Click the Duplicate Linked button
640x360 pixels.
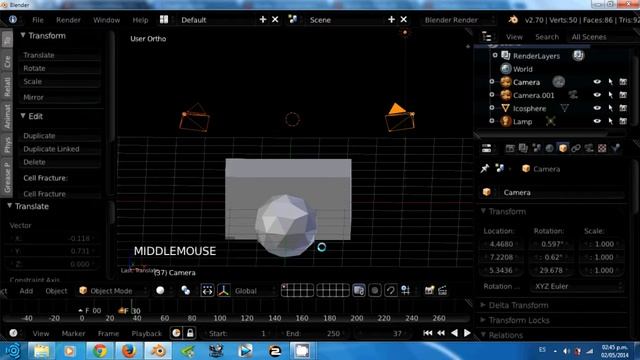(60, 149)
